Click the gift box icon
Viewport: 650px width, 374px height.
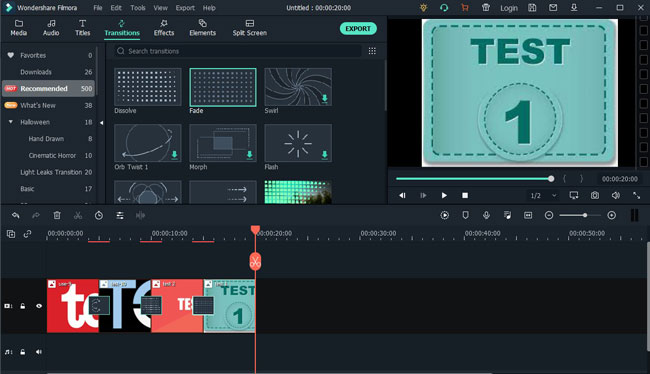486,7
